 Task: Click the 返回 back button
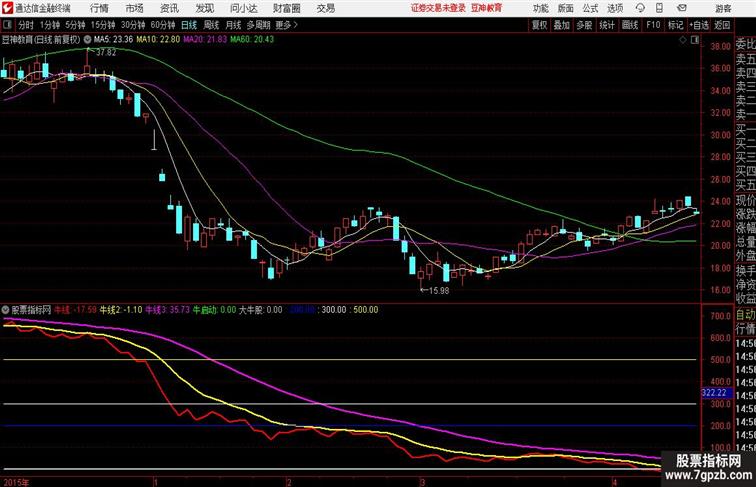pos(722,25)
